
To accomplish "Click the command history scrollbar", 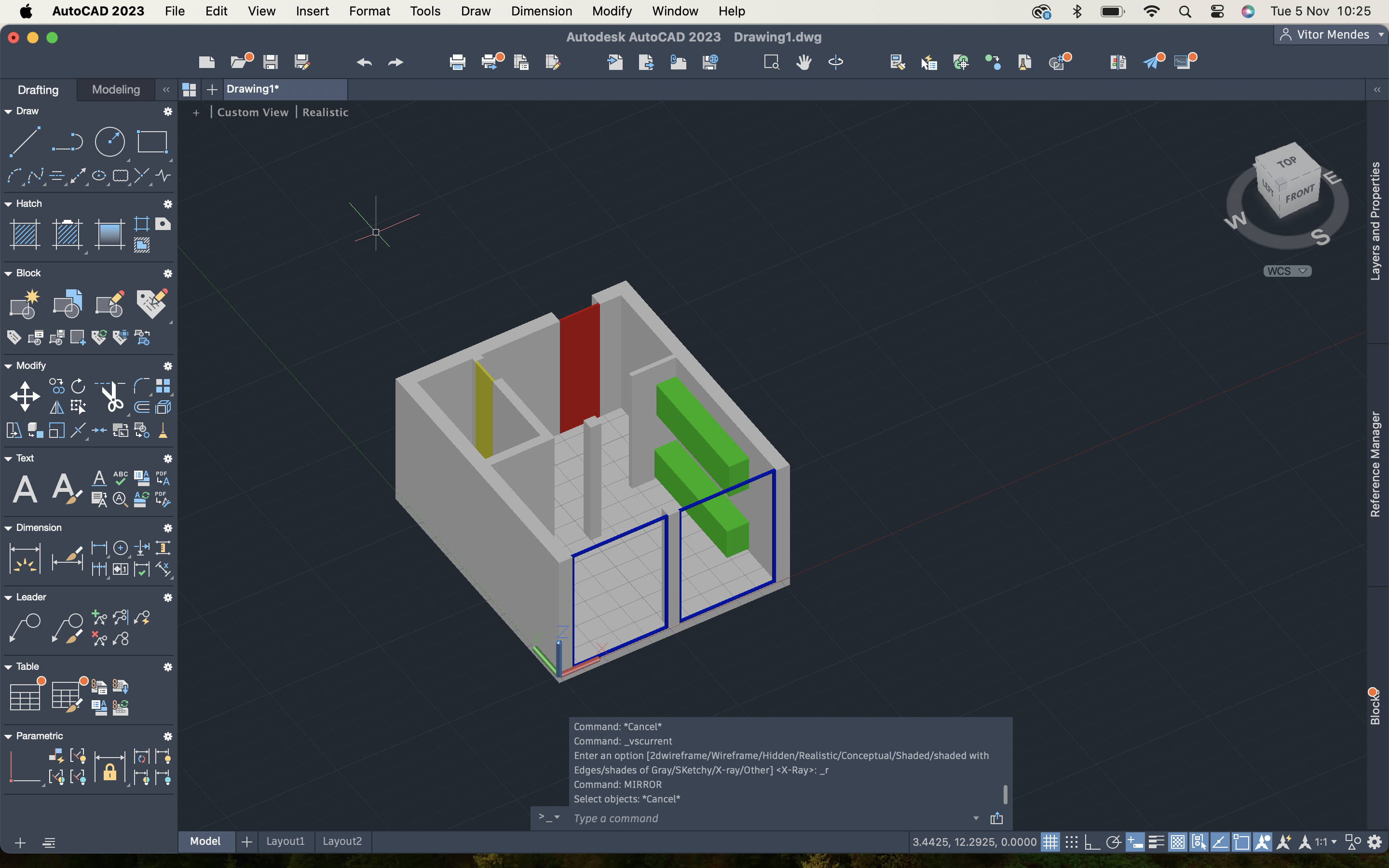I will tap(1005, 795).
